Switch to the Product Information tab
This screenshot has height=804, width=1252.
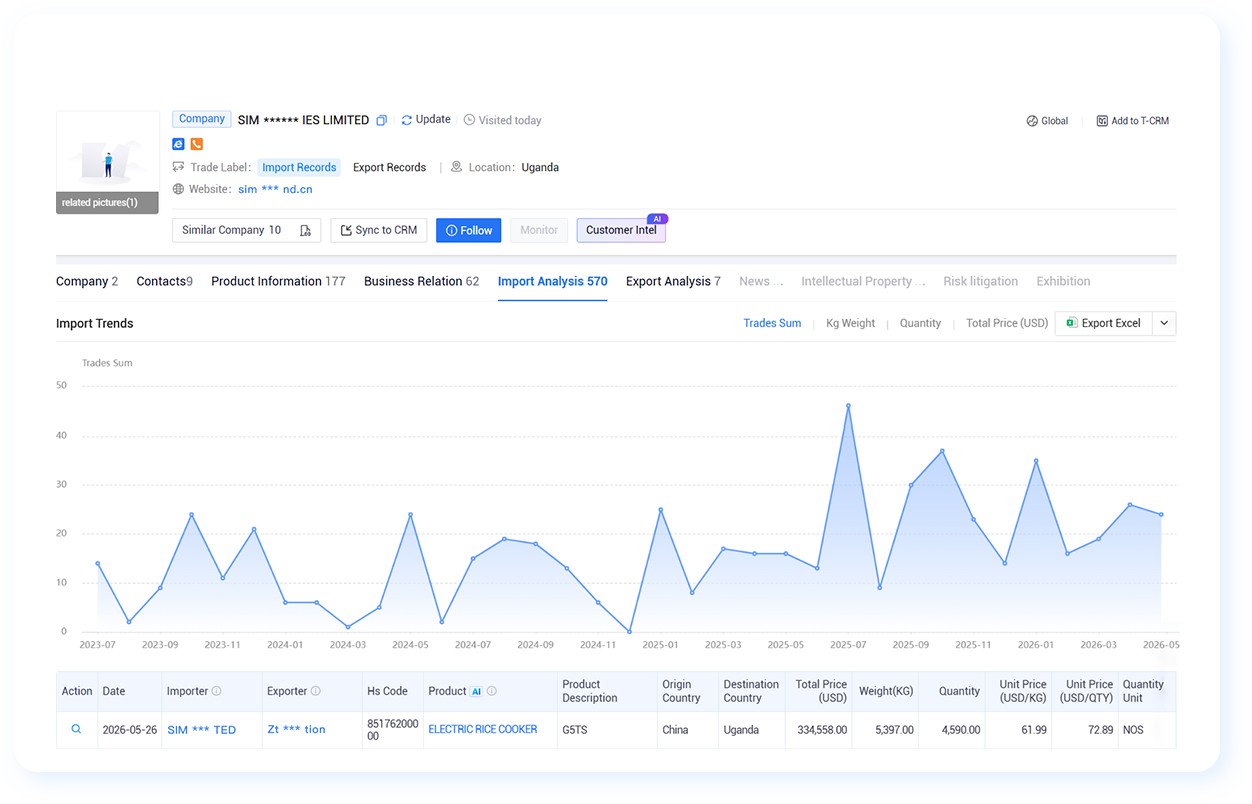click(x=278, y=281)
